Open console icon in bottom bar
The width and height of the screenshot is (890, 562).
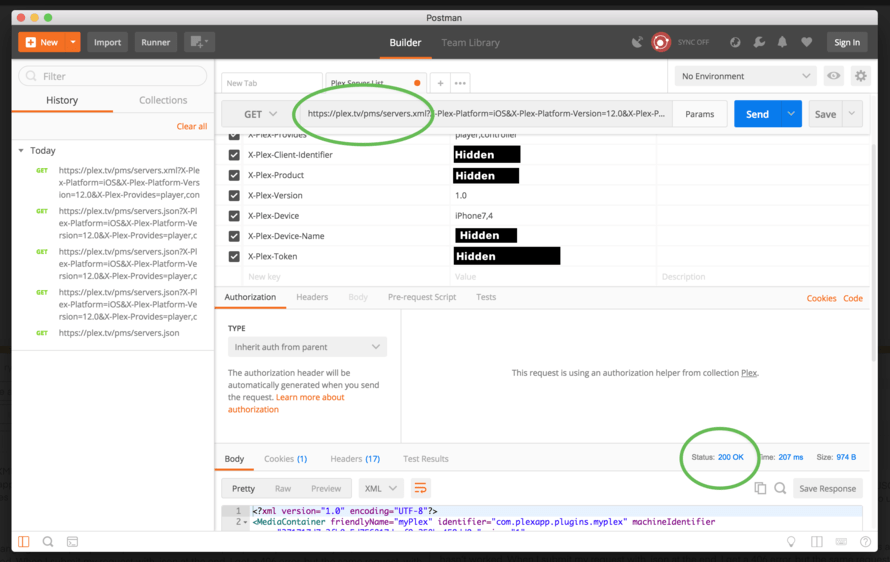[x=72, y=542]
